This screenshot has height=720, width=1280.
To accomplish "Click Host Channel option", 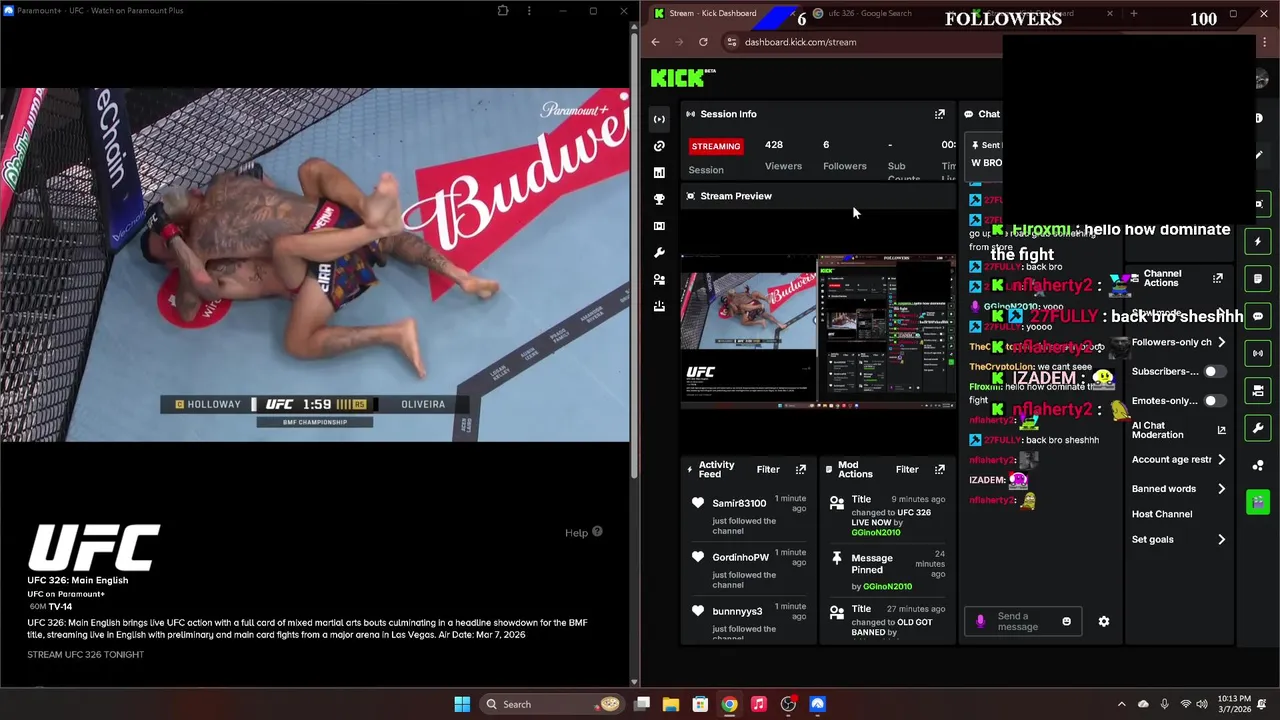I will coord(1161,514).
